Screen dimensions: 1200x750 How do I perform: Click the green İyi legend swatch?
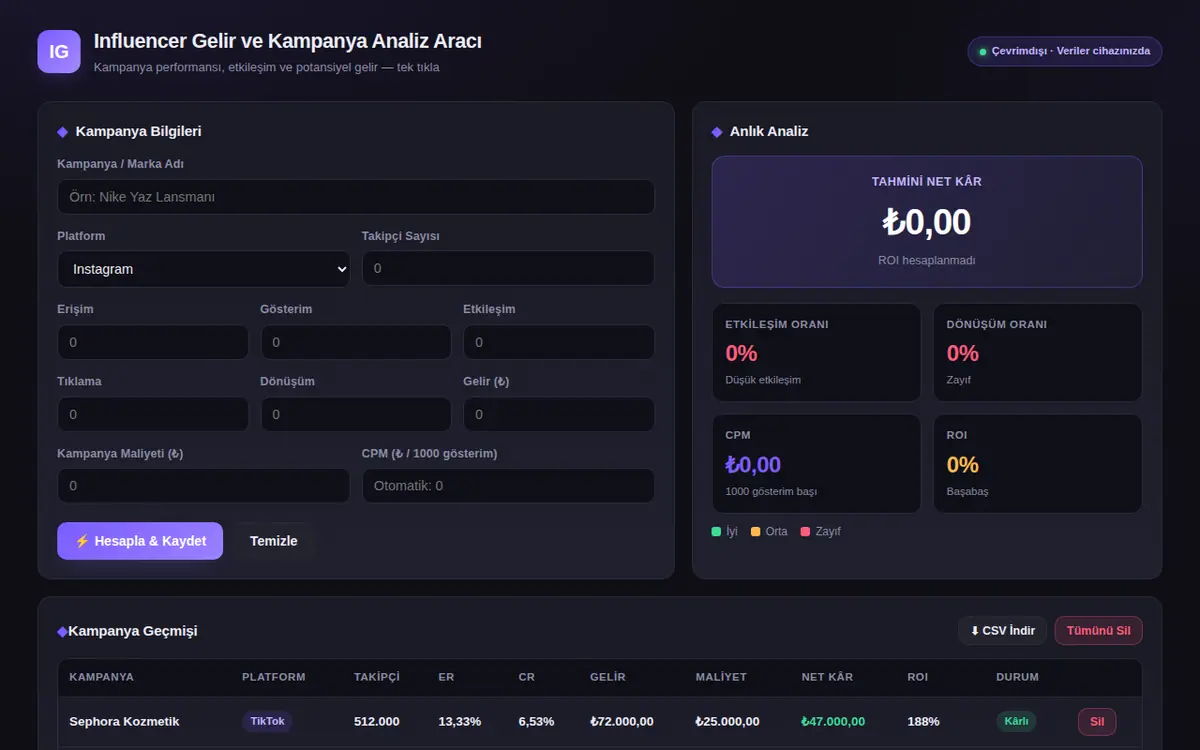717,532
